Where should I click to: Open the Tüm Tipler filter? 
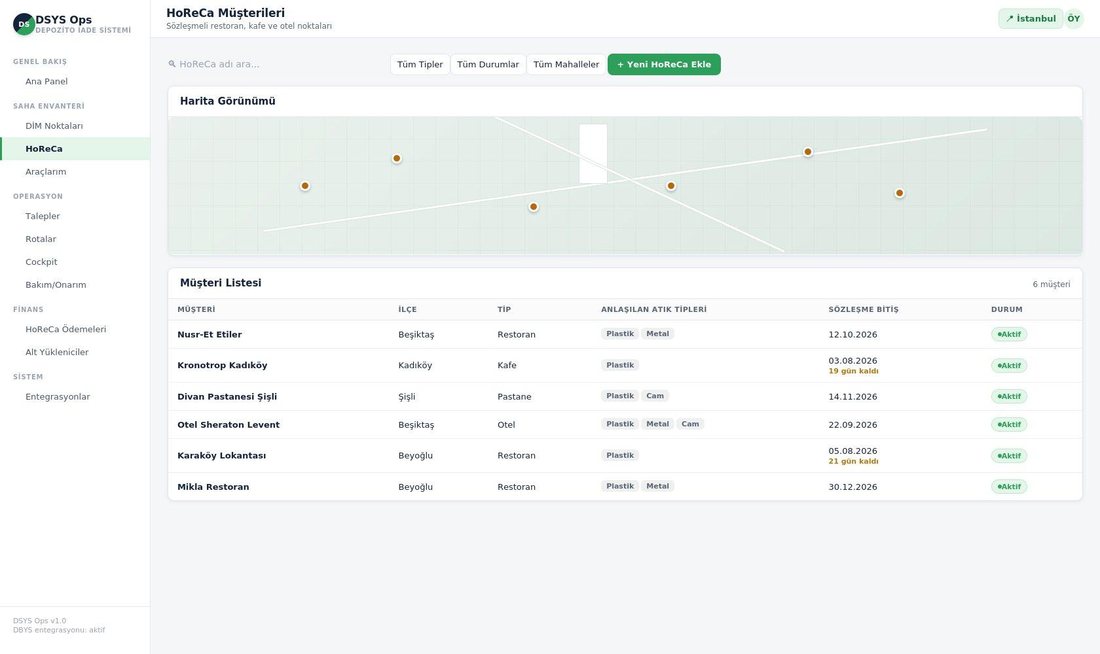click(420, 65)
